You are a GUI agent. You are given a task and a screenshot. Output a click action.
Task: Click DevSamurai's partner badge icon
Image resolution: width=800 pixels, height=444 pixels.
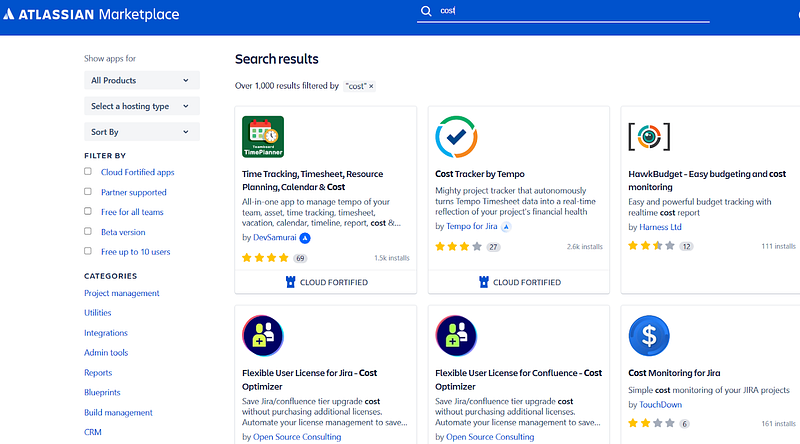click(x=305, y=238)
